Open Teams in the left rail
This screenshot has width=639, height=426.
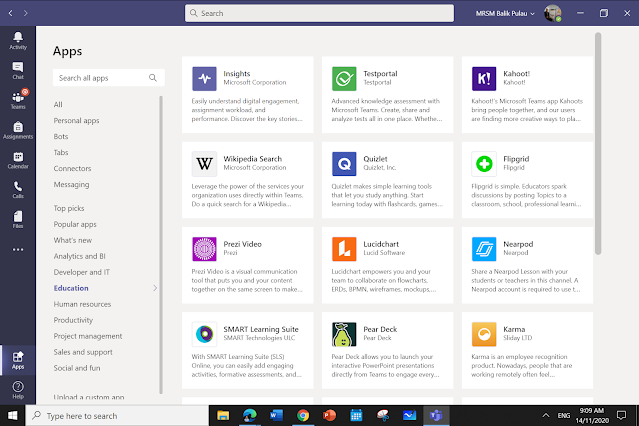pos(18,100)
